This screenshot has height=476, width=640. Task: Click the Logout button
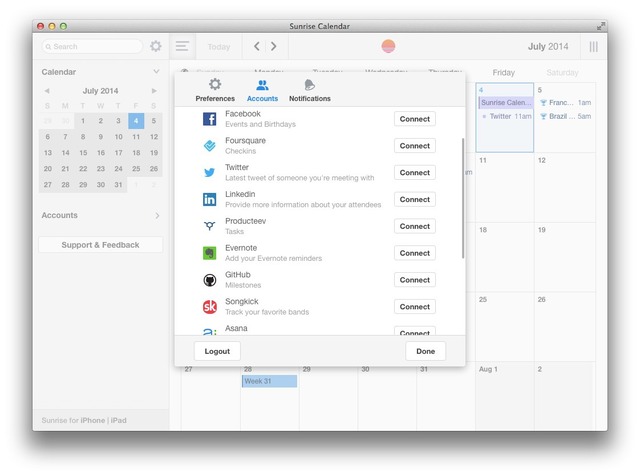pos(217,351)
